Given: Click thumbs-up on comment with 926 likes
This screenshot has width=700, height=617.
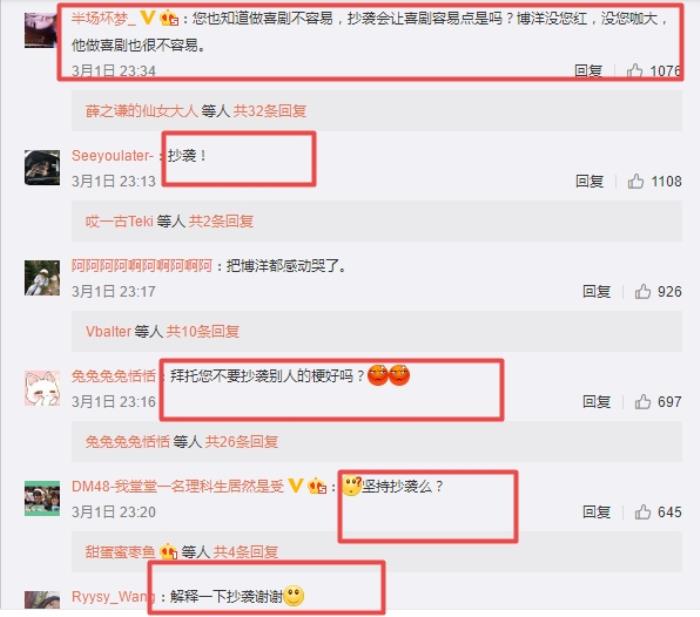Looking at the screenshot, I should tap(643, 292).
